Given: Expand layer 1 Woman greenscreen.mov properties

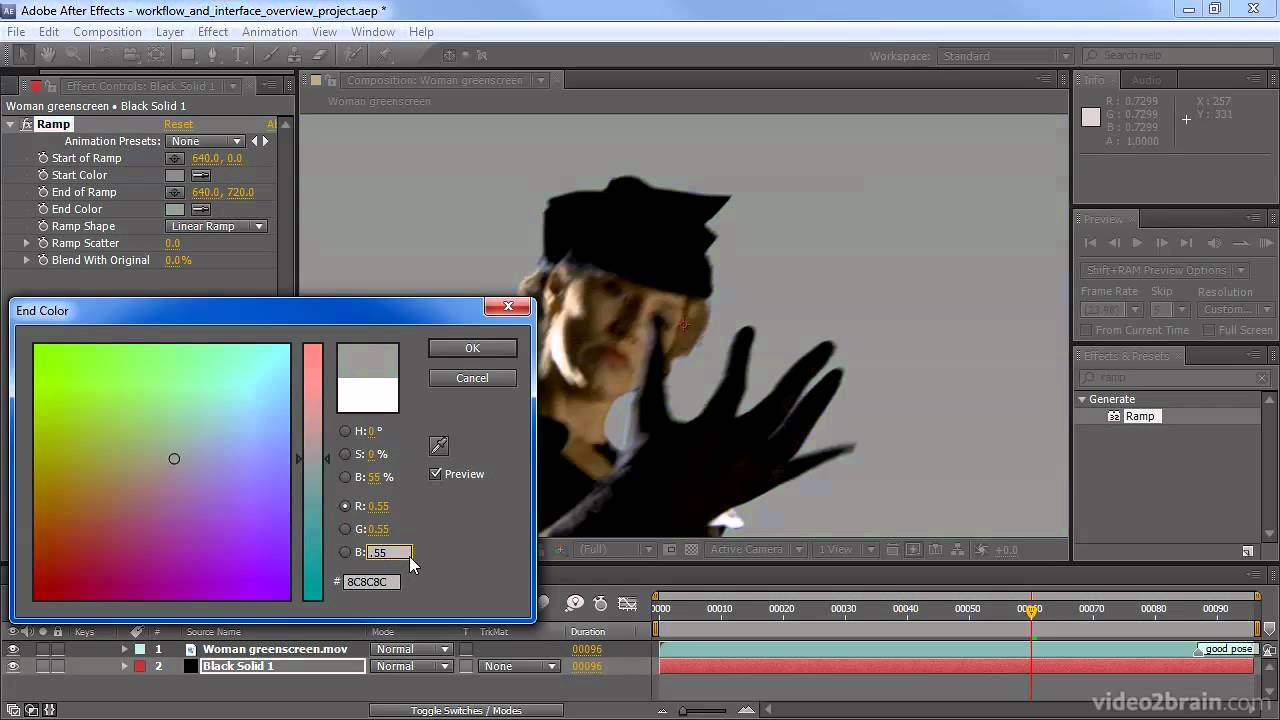Looking at the screenshot, I should [x=125, y=649].
